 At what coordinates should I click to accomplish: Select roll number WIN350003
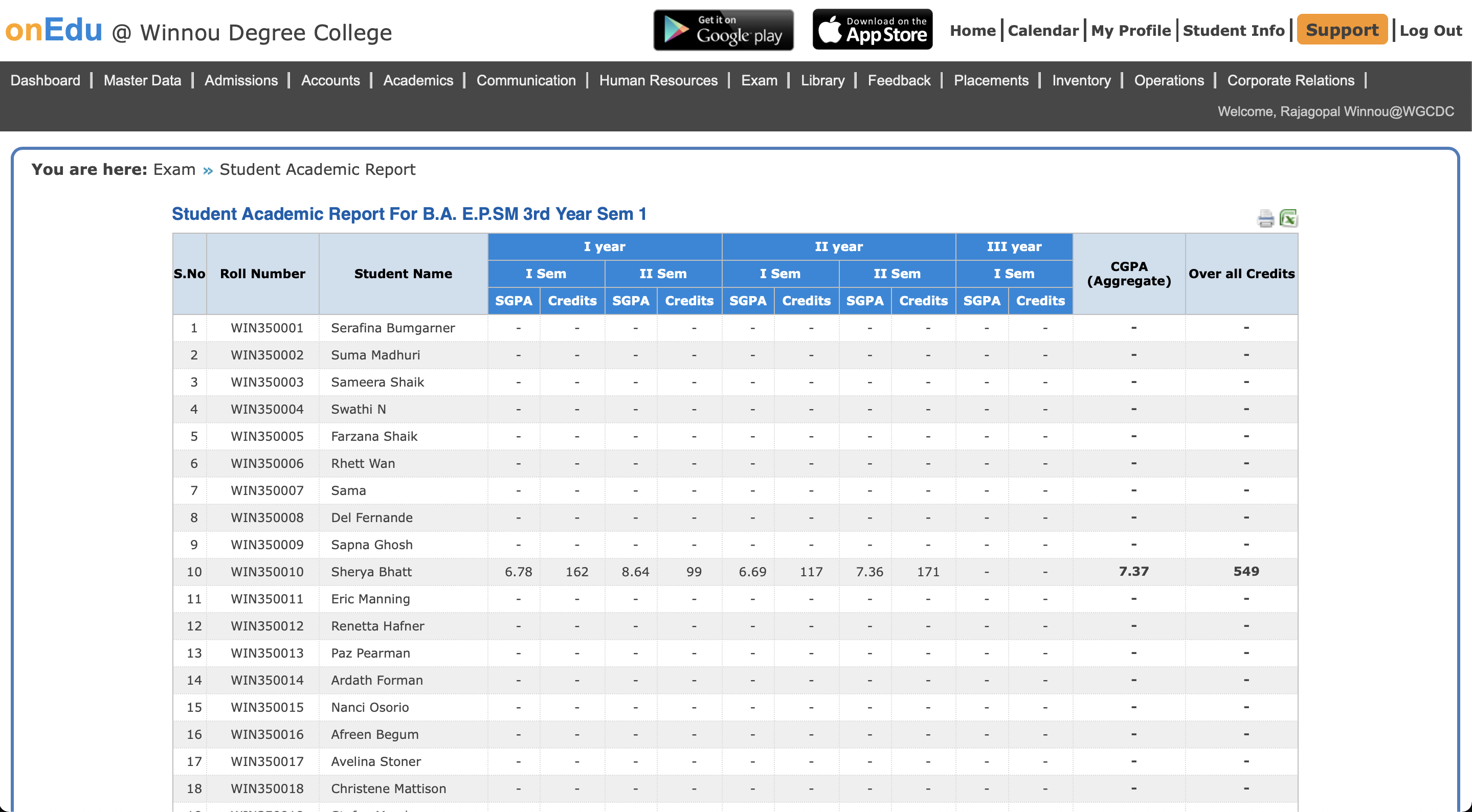(267, 382)
